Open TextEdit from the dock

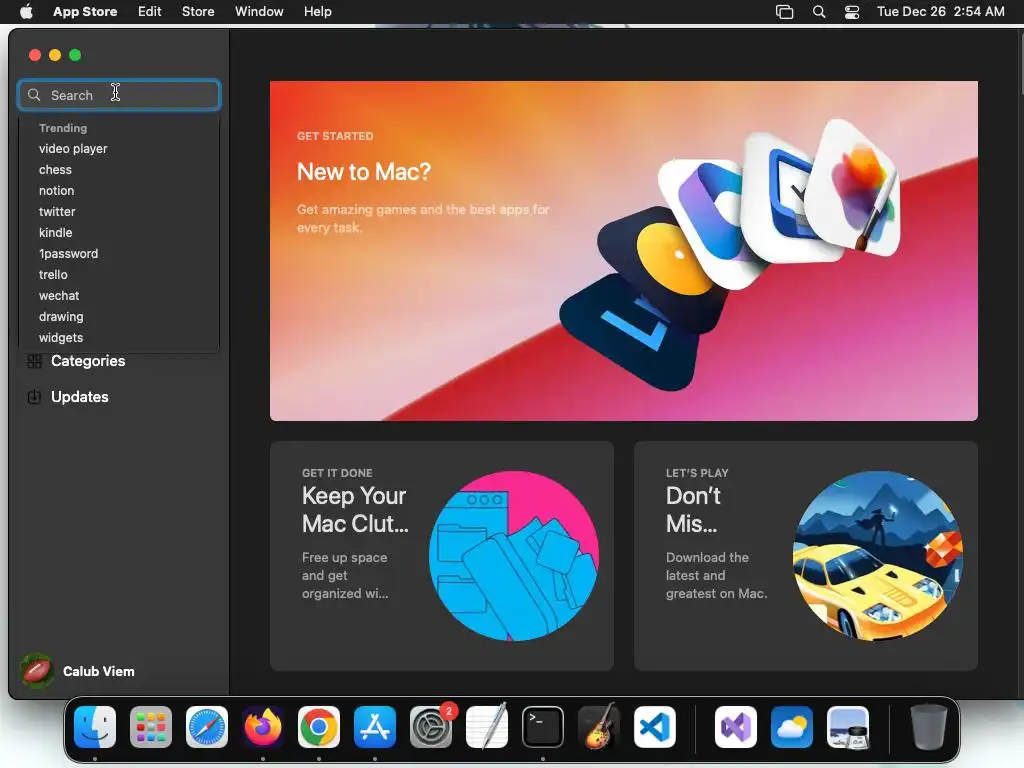[x=487, y=727]
